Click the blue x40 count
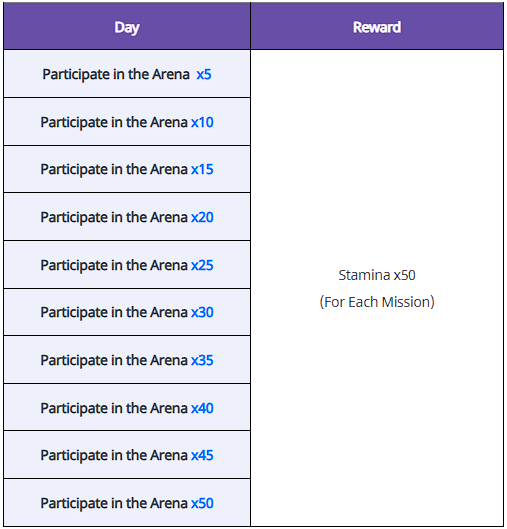This screenshot has width=507, height=529. point(202,408)
